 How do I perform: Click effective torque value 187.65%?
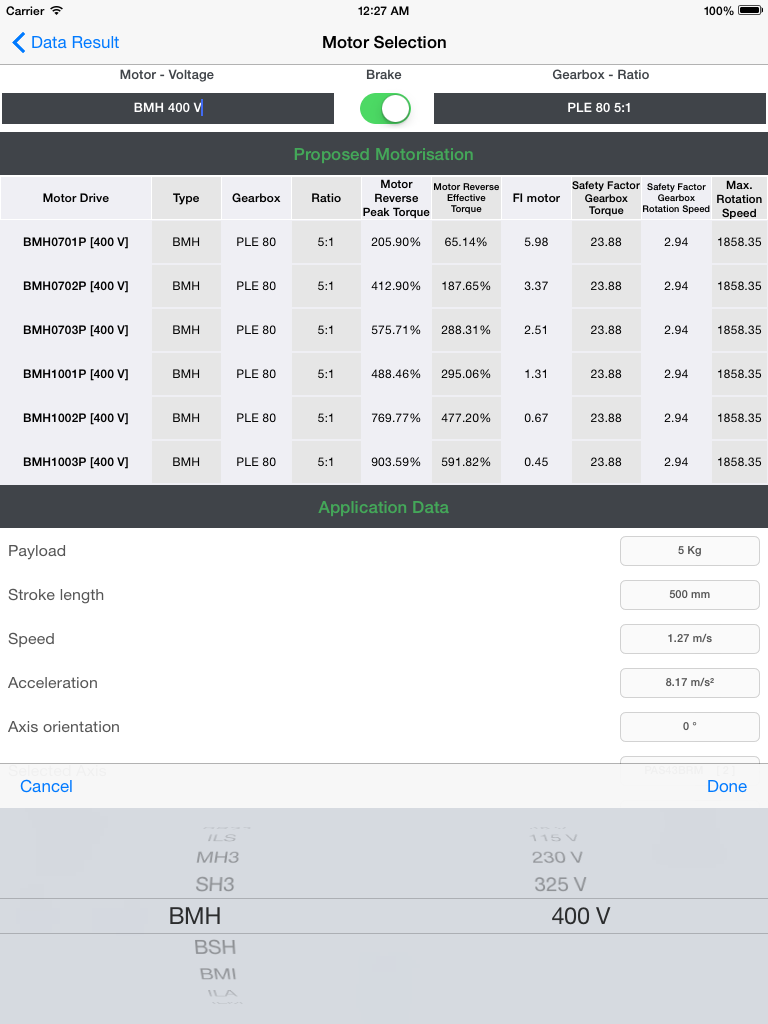[466, 286]
